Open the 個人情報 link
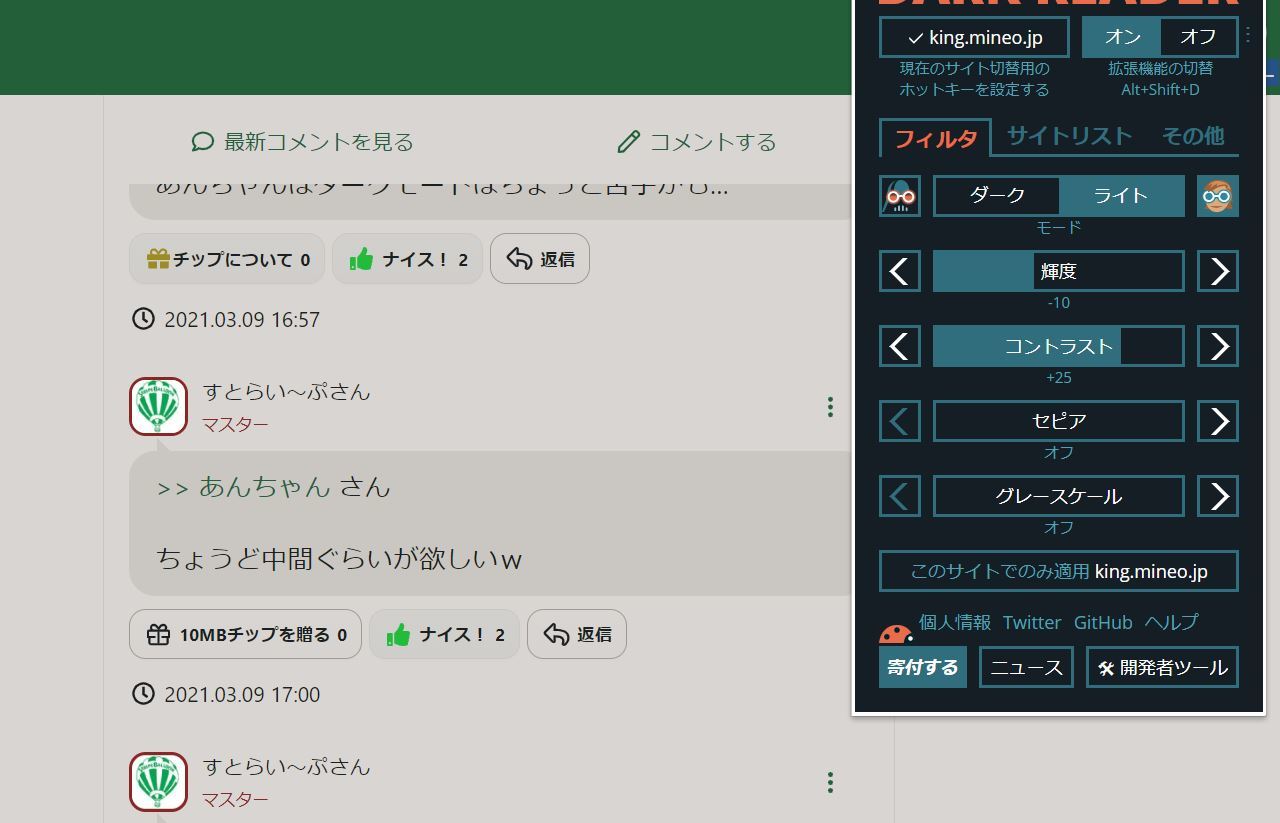1280x823 pixels. (955, 622)
